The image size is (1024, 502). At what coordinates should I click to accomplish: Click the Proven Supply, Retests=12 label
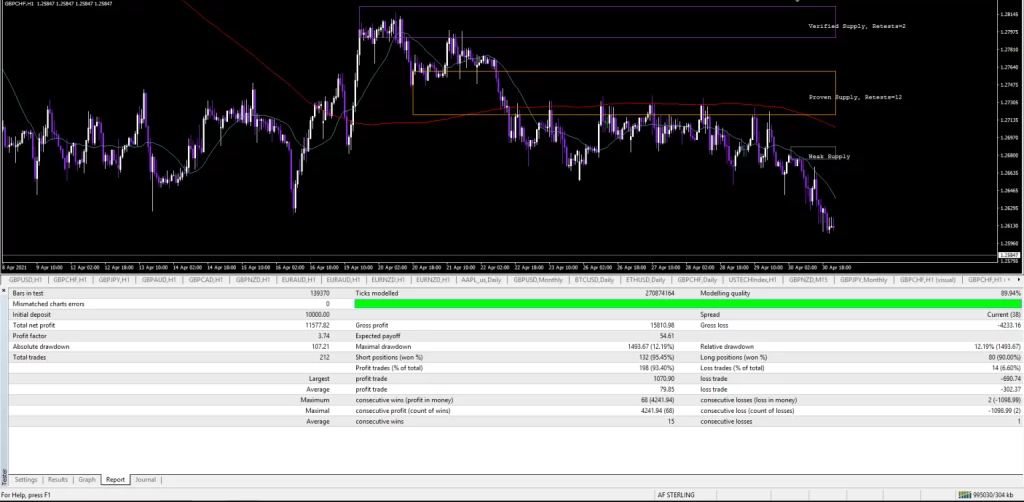pos(855,97)
